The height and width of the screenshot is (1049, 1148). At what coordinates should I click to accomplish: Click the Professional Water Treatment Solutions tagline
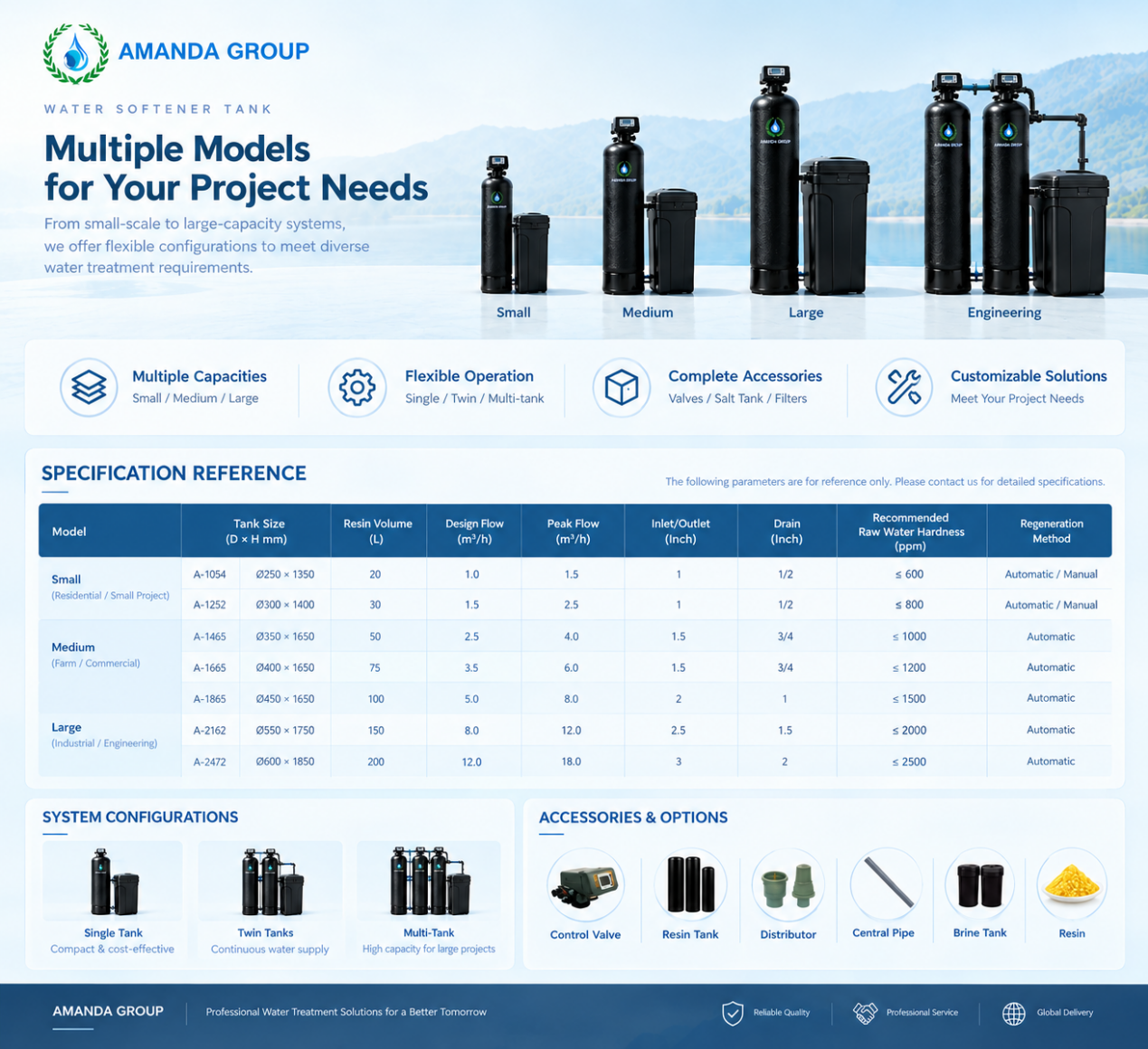tap(346, 1012)
